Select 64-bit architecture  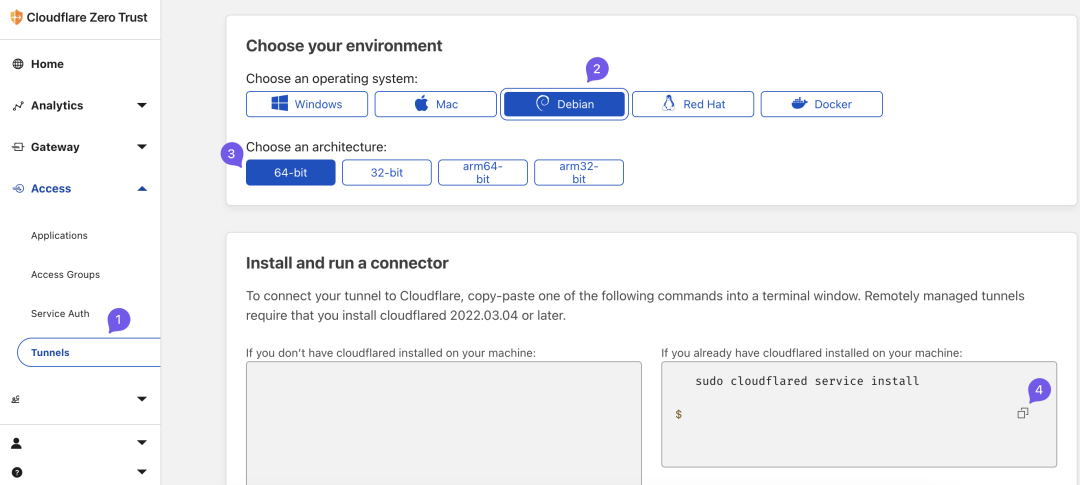click(290, 173)
